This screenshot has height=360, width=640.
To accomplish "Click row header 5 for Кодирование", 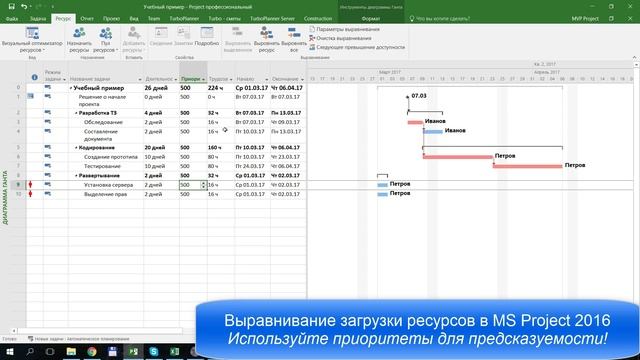I will pos(18,147).
